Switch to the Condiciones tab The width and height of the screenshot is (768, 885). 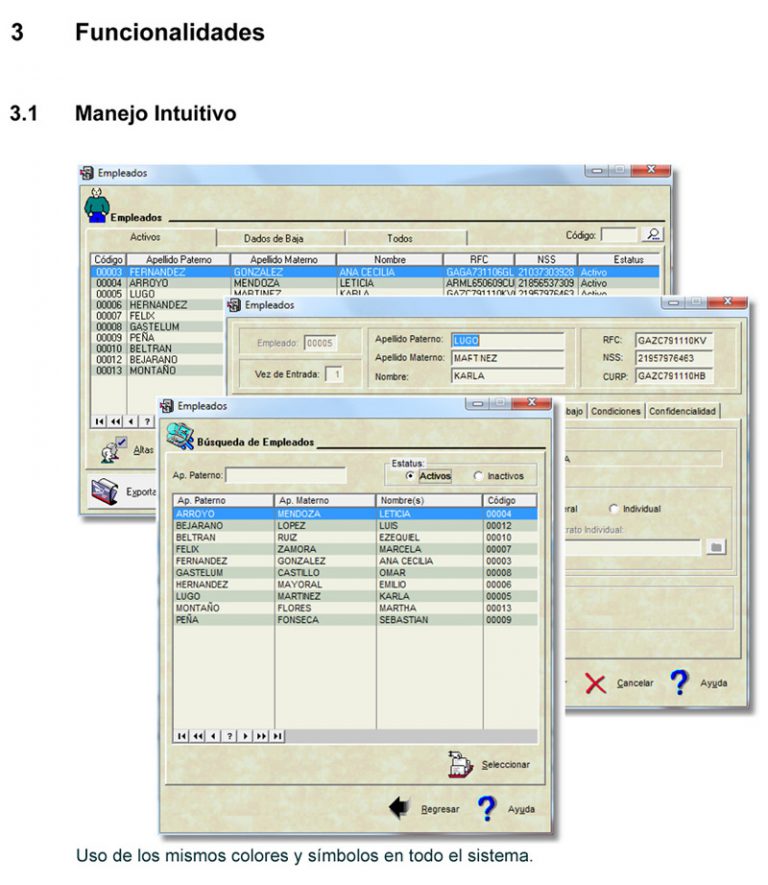tap(615, 411)
